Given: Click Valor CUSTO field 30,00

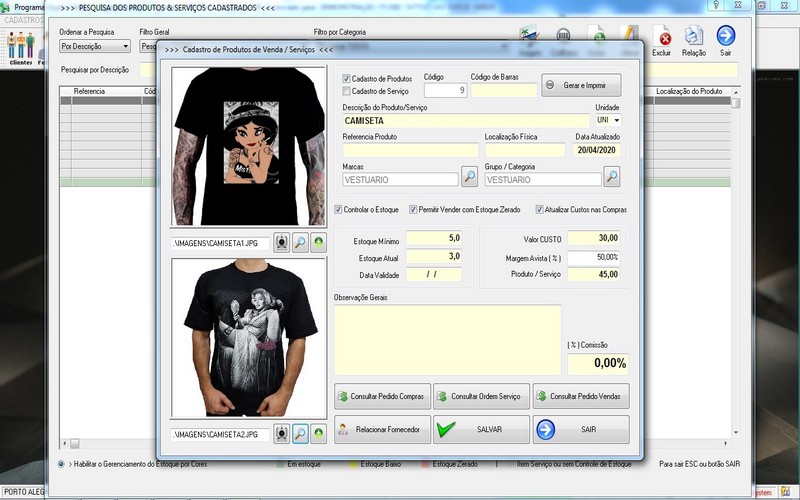Looking at the screenshot, I should pyautogui.click(x=594, y=238).
